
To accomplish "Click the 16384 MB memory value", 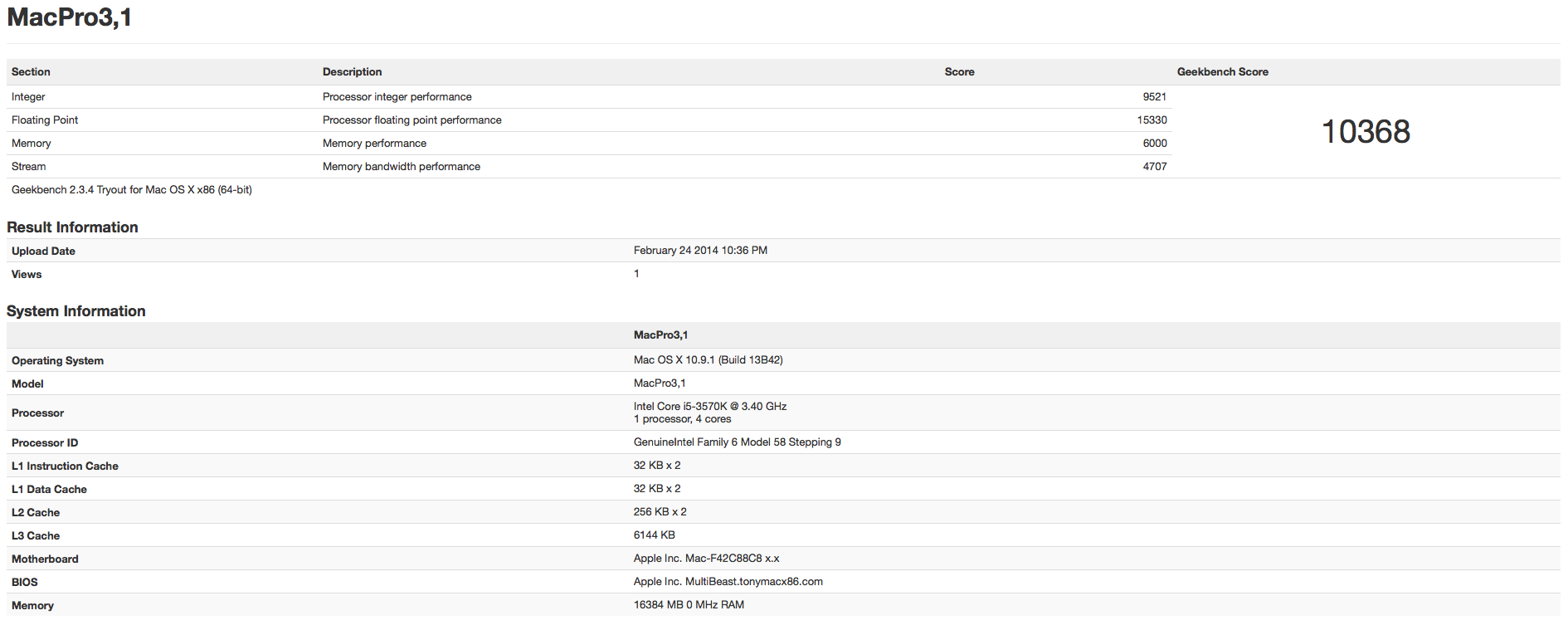I will (x=689, y=605).
